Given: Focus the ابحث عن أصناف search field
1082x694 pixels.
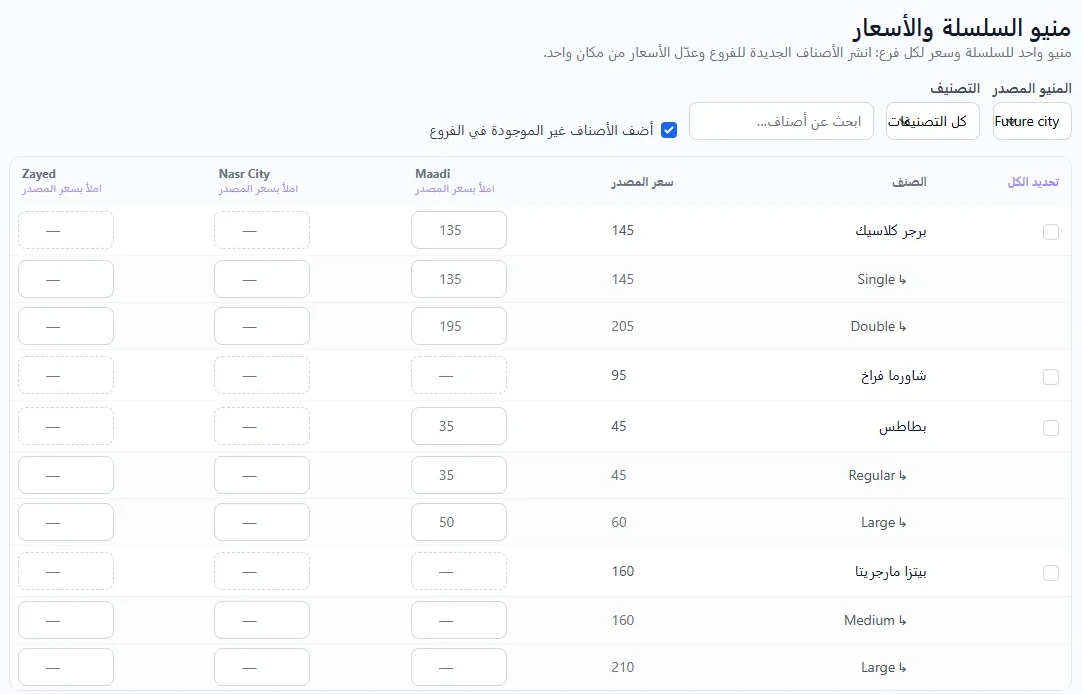Looking at the screenshot, I should (x=781, y=121).
